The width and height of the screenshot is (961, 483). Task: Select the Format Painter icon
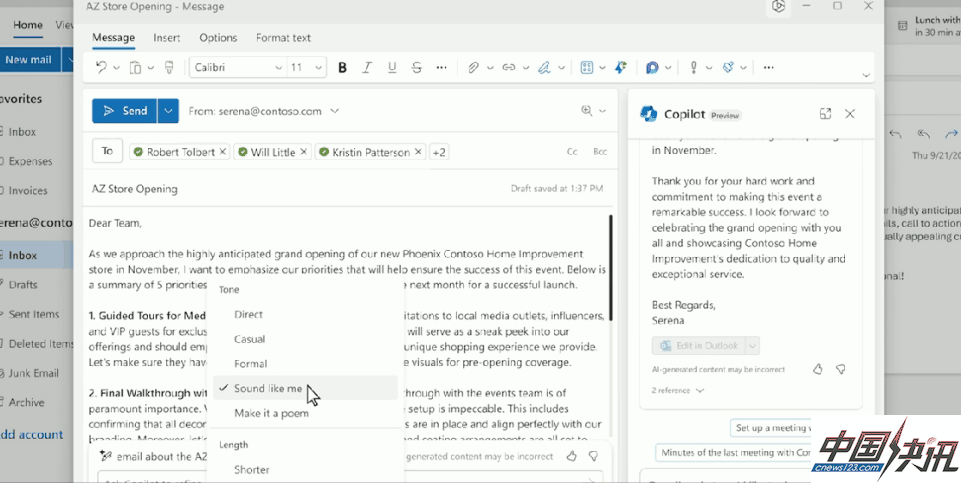click(x=169, y=67)
